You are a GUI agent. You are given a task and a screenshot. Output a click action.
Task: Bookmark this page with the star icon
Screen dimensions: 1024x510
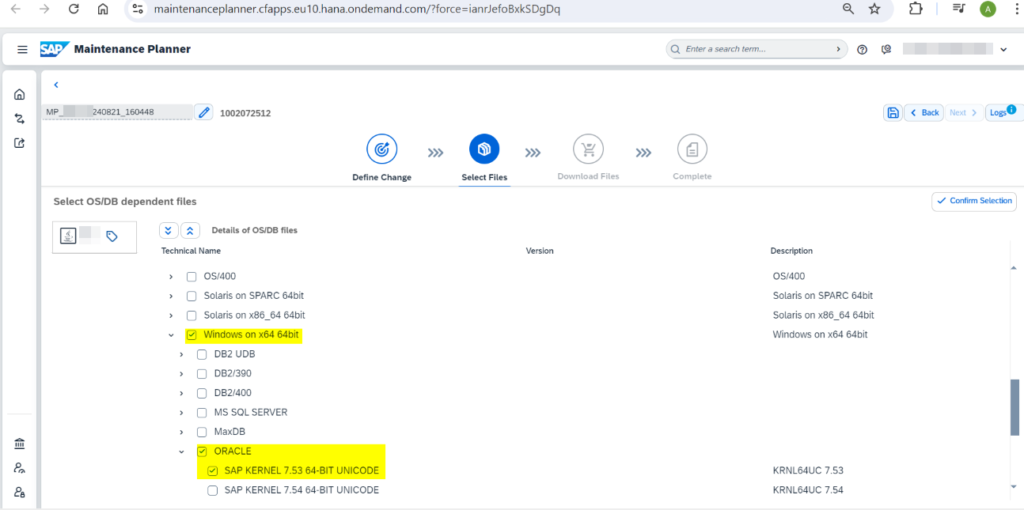(874, 9)
